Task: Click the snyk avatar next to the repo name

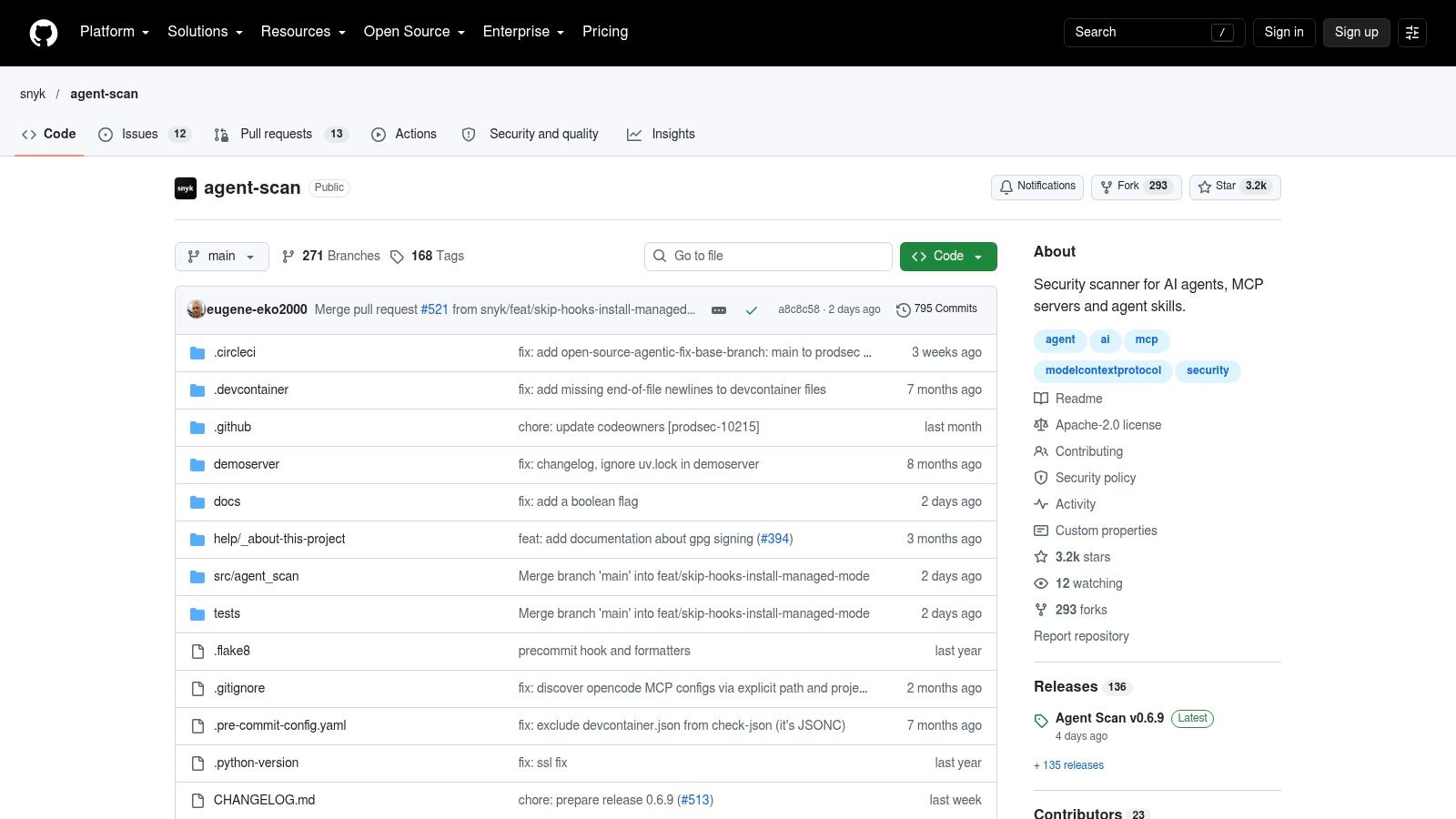Action: click(186, 187)
